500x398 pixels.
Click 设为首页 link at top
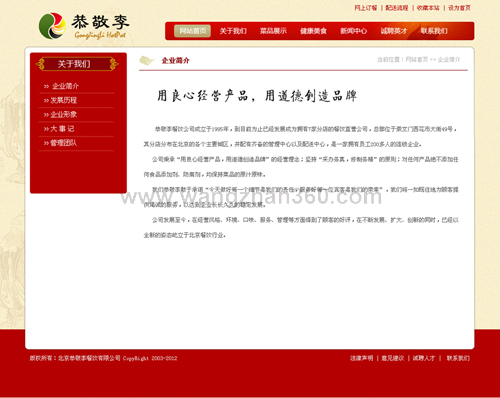(x=459, y=8)
